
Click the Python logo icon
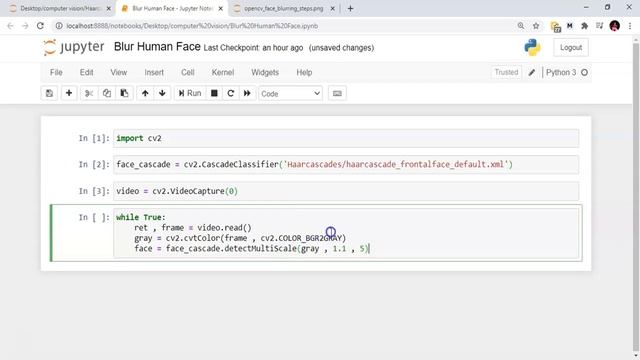(532, 48)
